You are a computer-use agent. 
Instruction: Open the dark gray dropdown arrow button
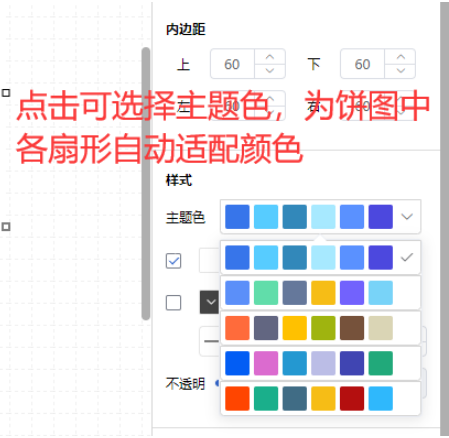209,302
